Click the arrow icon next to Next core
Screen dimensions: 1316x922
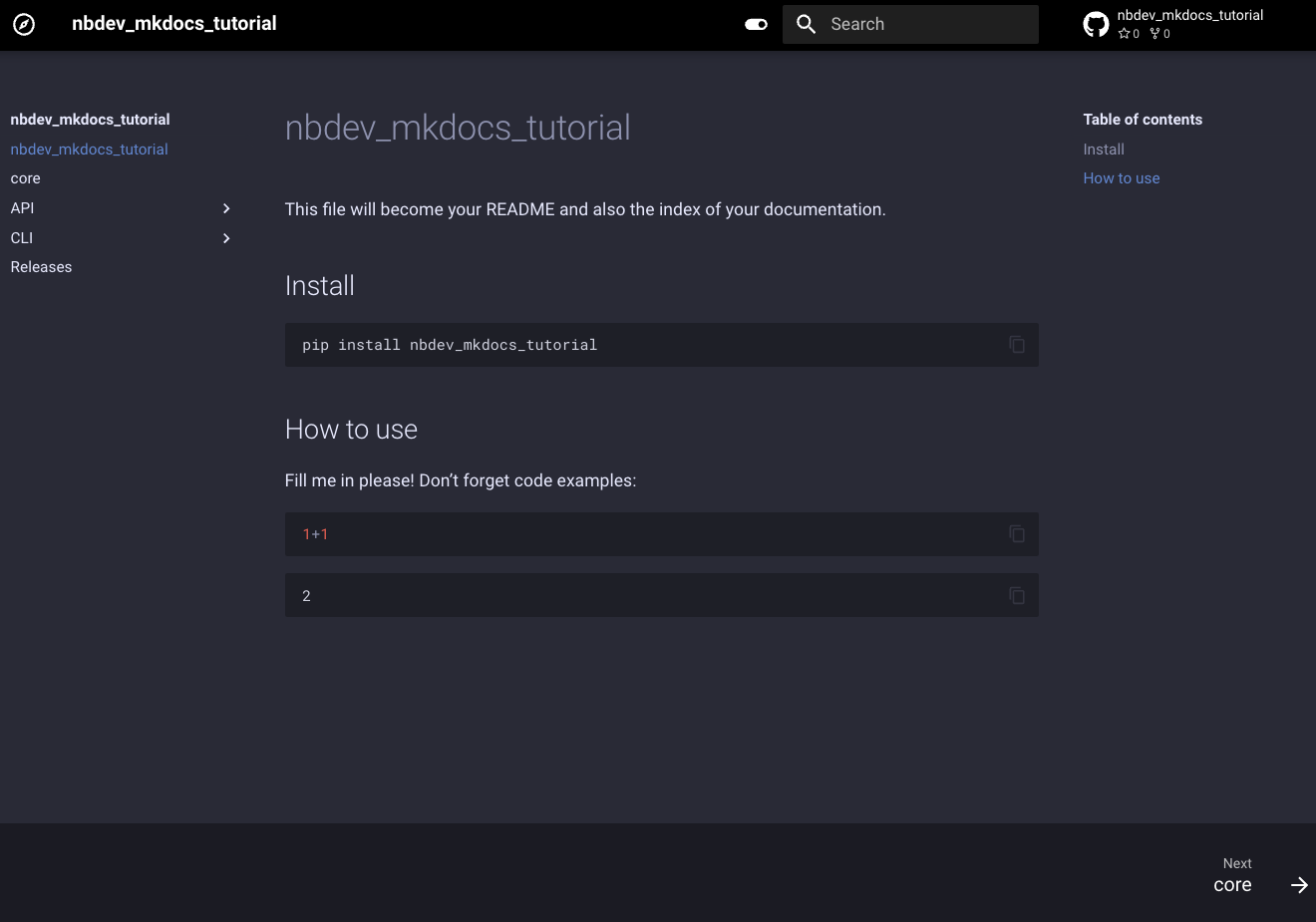[1299, 884]
